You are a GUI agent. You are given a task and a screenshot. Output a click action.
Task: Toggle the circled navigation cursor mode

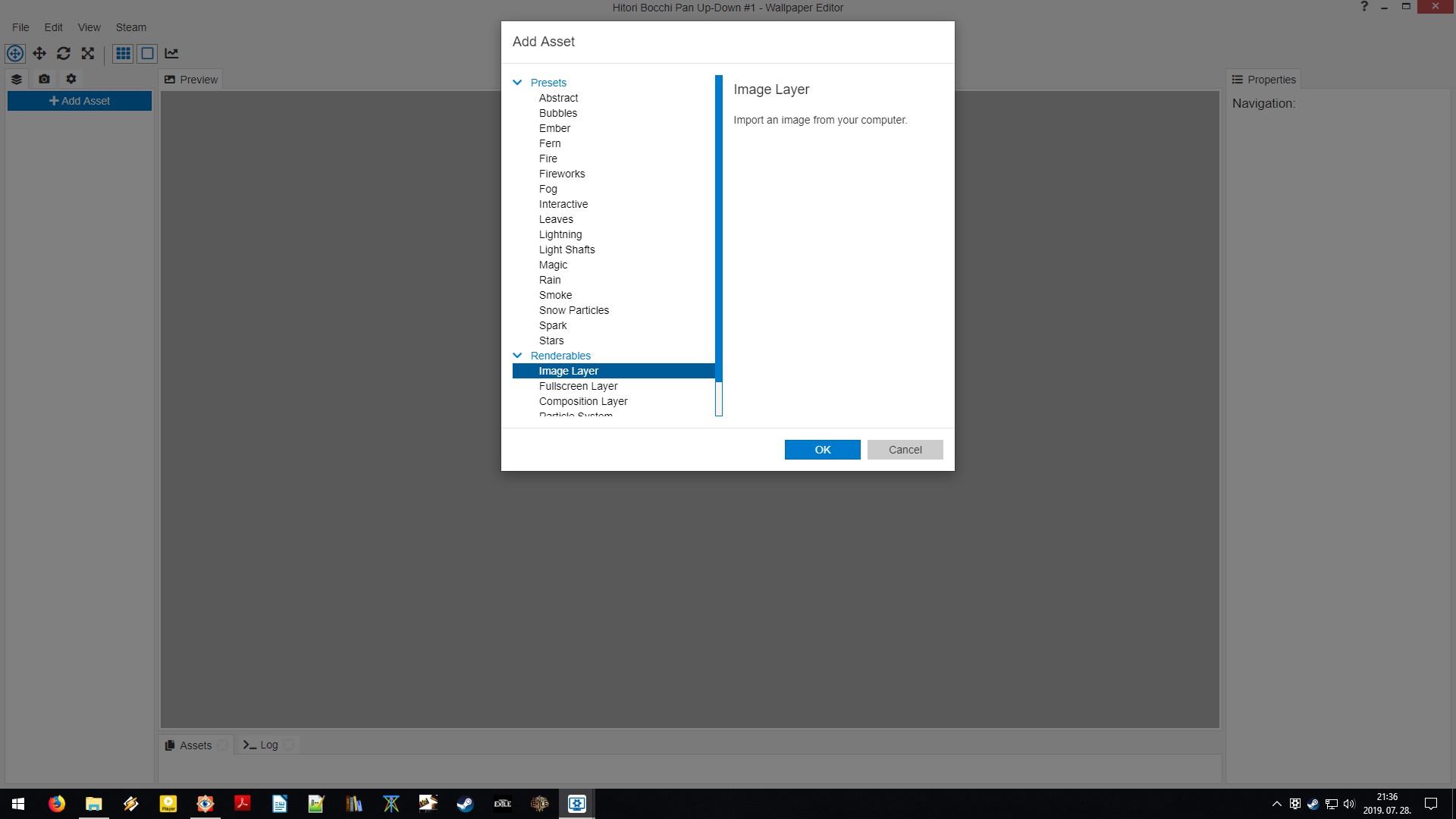pyautogui.click(x=15, y=53)
